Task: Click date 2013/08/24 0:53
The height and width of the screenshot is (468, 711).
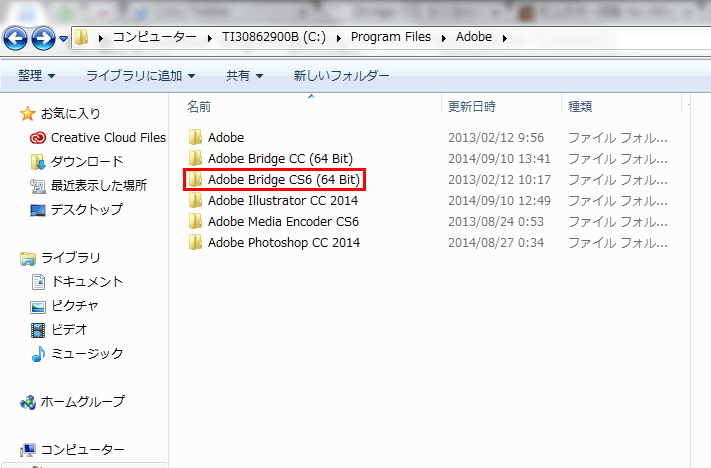Action: (x=496, y=221)
